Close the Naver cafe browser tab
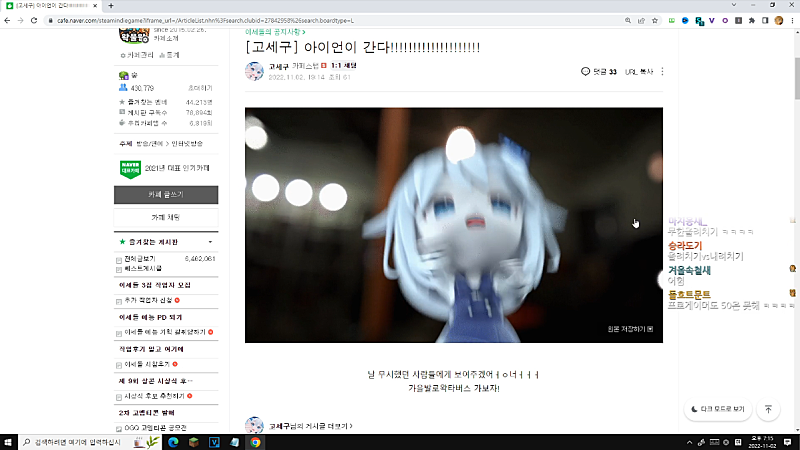Viewport: 800px width, 450px height. 95,6
